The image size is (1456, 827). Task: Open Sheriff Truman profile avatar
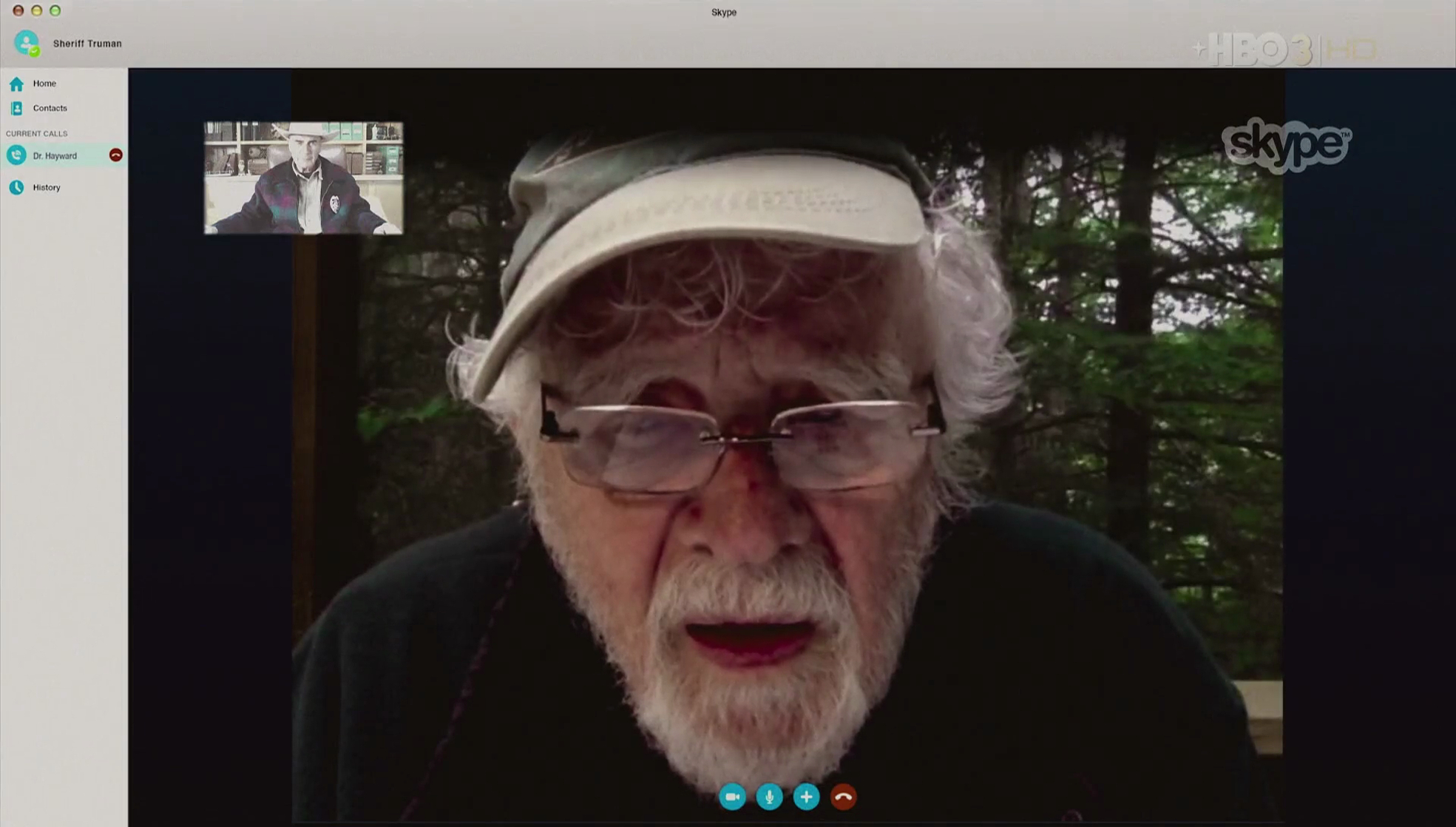coord(27,43)
